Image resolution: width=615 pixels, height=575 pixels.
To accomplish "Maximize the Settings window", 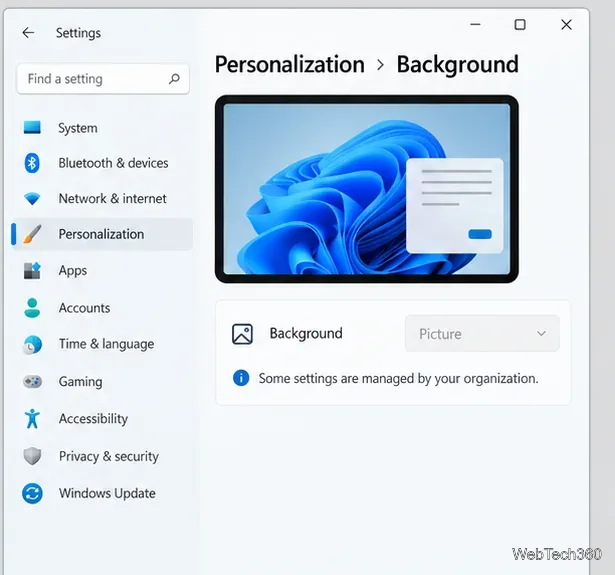I will [x=520, y=25].
